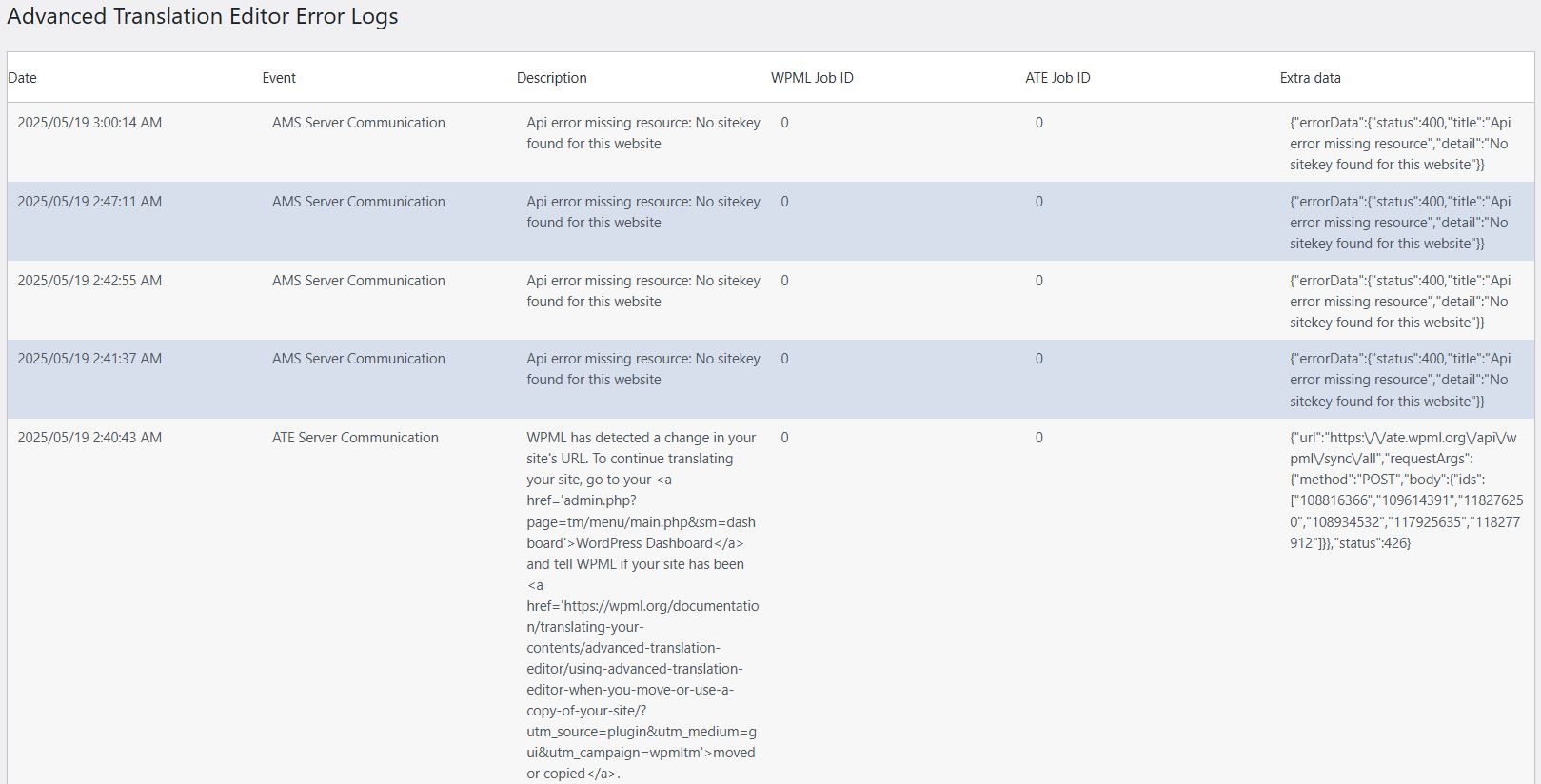
Task: Click the WPML Job ID 0 in 3:00:14 AM row
Action: 784,123
